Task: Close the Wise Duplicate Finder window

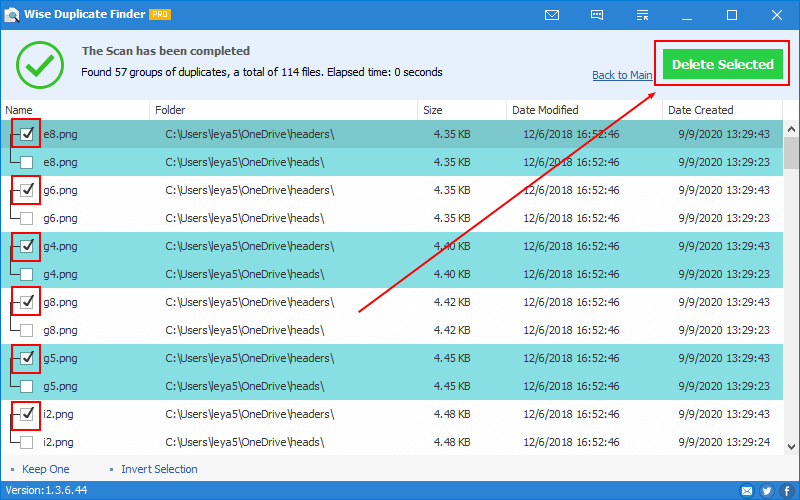Action: click(777, 15)
